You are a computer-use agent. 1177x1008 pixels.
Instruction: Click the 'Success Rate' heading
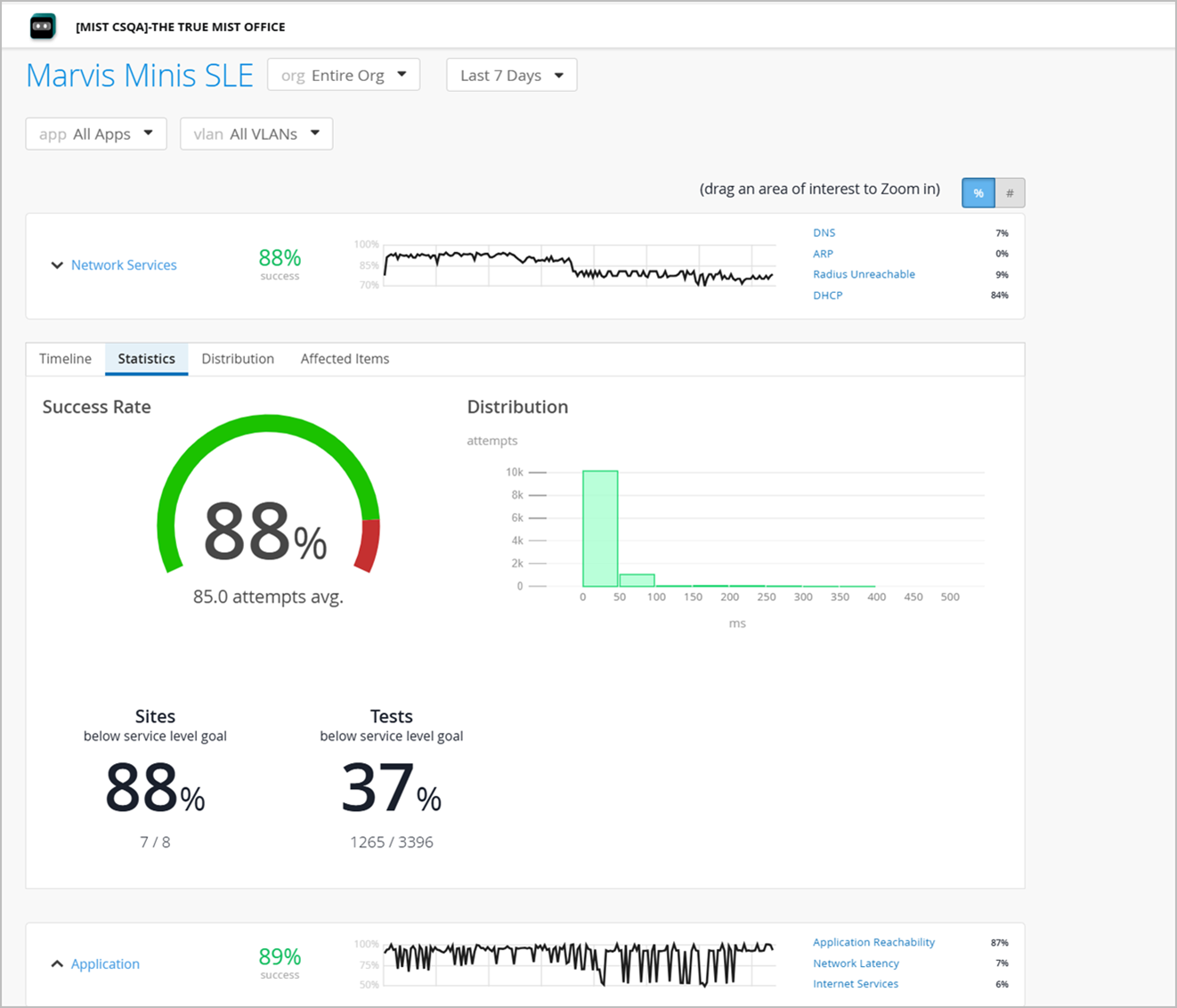(96, 407)
